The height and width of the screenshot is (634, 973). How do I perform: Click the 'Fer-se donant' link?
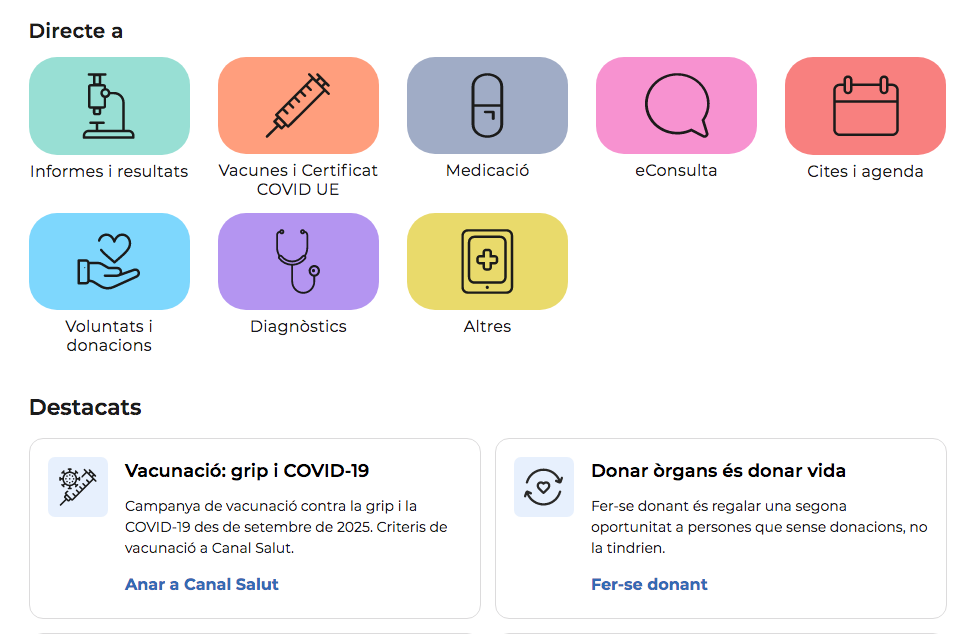click(x=649, y=584)
